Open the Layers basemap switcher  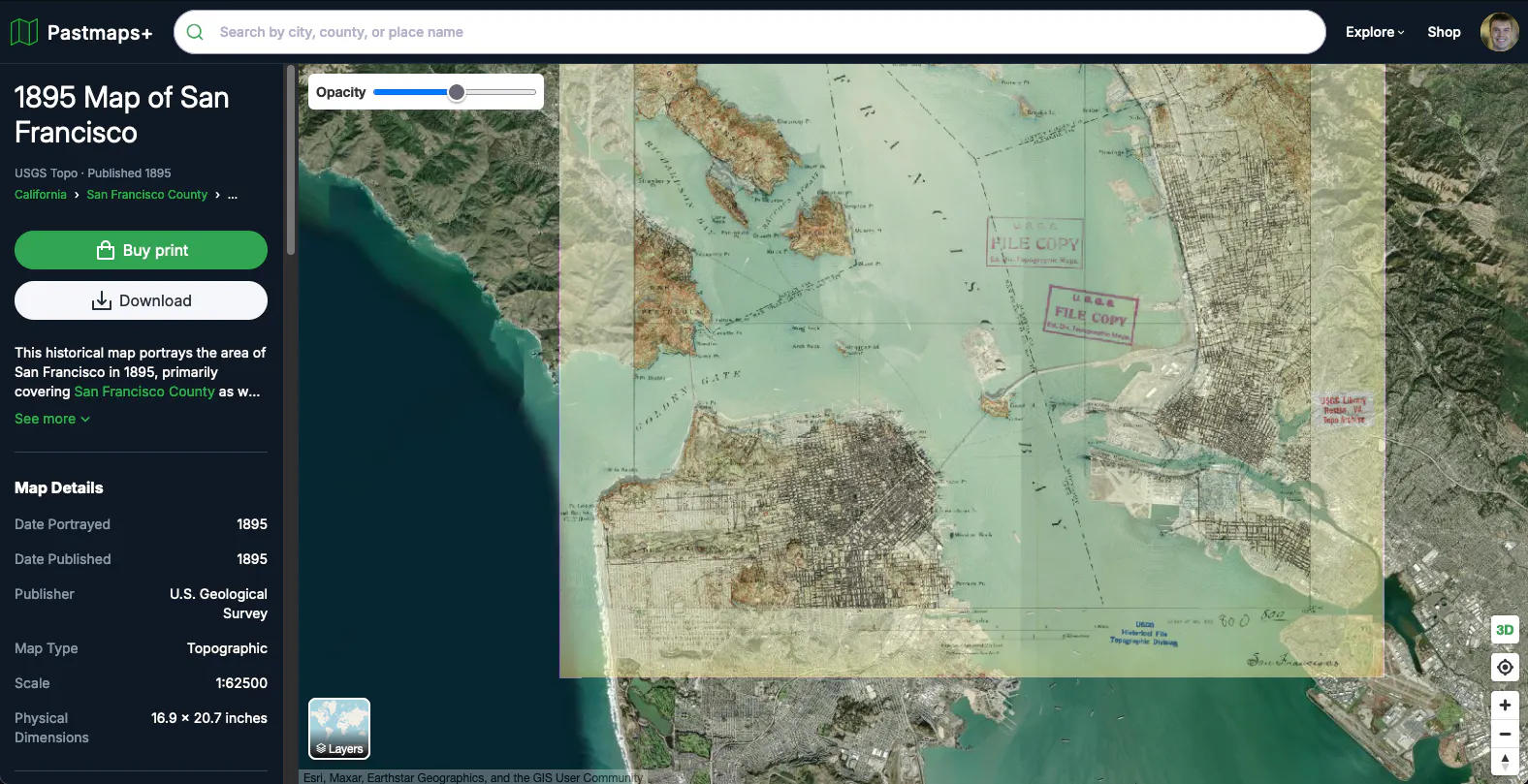point(339,729)
